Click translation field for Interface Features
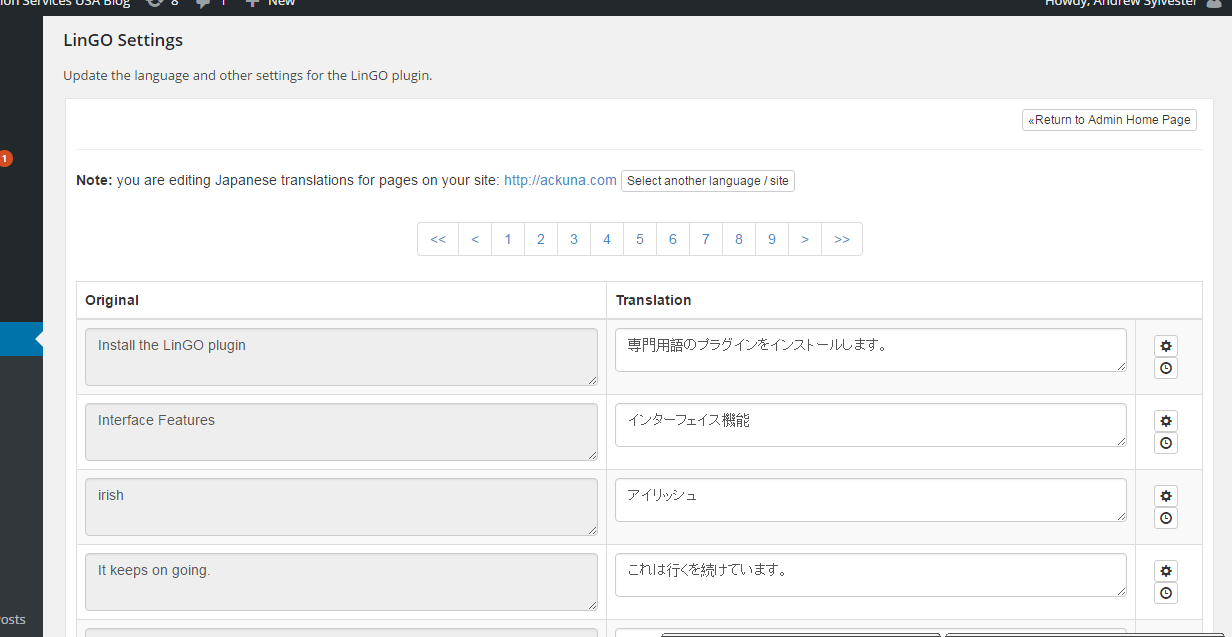Viewport: 1232px width, 637px height. [x=871, y=425]
